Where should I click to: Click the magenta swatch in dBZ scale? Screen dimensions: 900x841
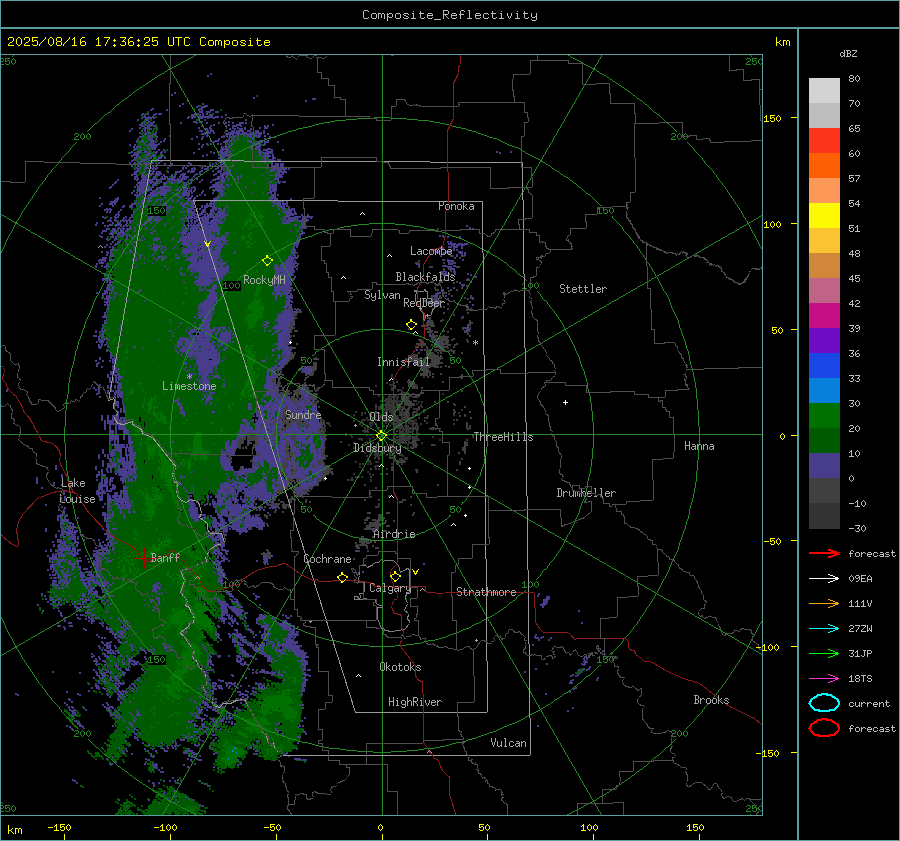pyautogui.click(x=824, y=315)
